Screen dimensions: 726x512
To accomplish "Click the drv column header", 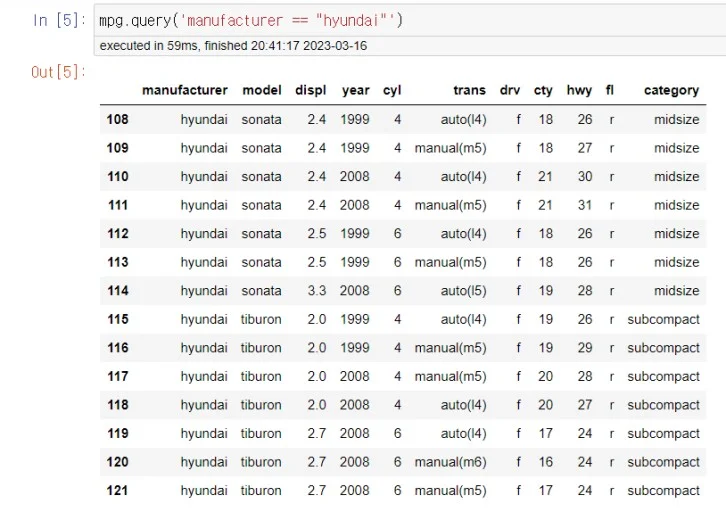I will click(510, 90).
